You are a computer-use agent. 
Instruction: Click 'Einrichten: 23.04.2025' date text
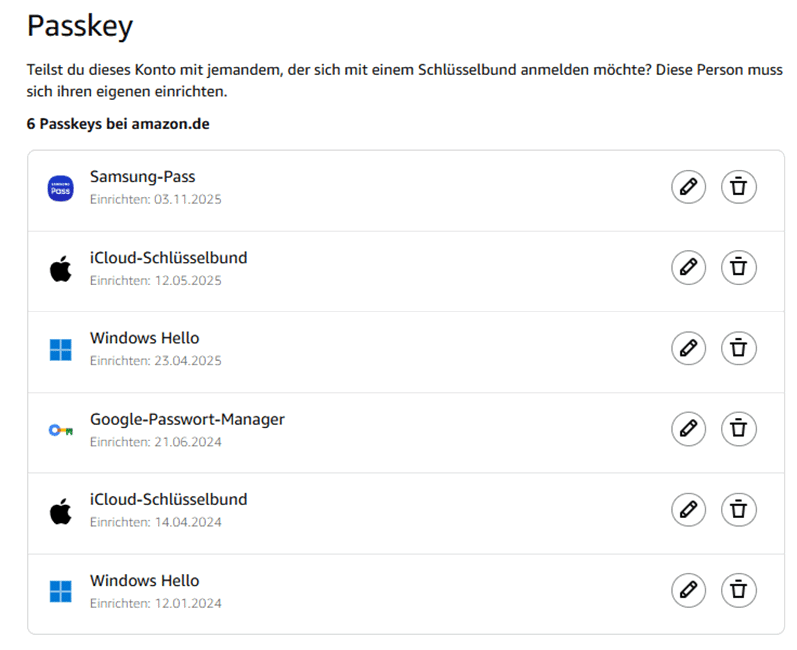156,361
